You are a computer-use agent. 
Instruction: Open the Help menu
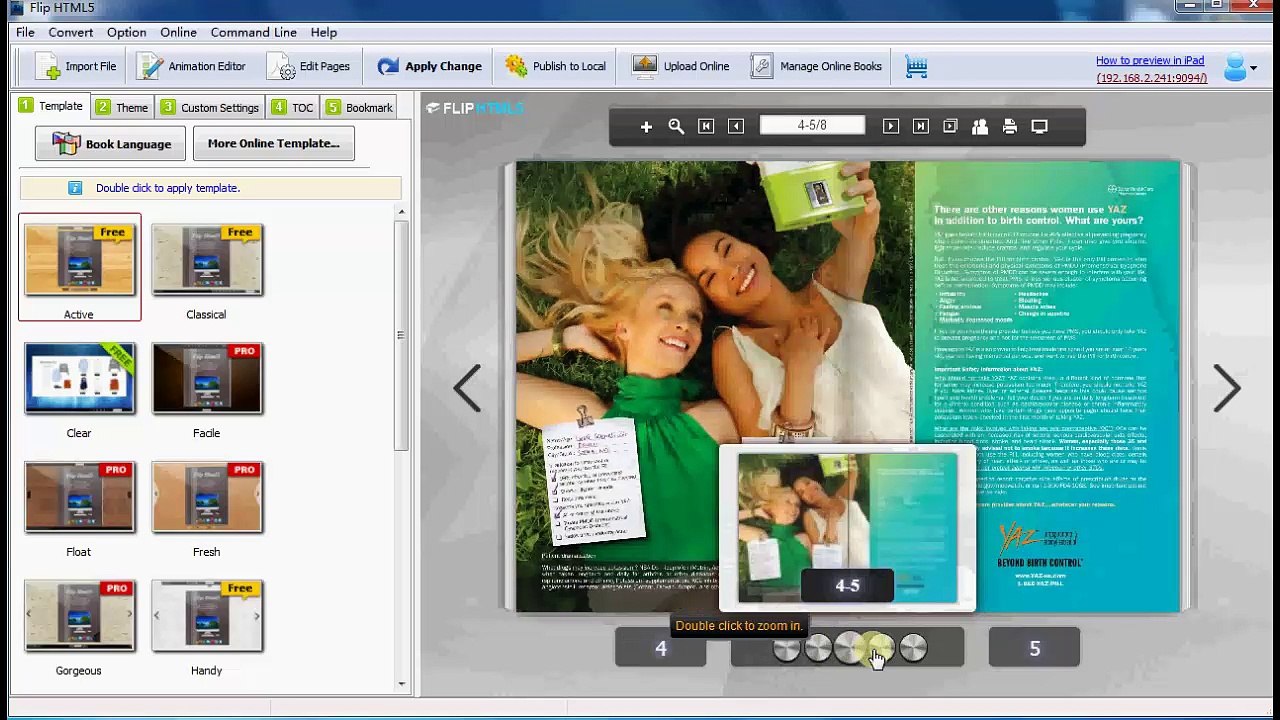[x=324, y=32]
